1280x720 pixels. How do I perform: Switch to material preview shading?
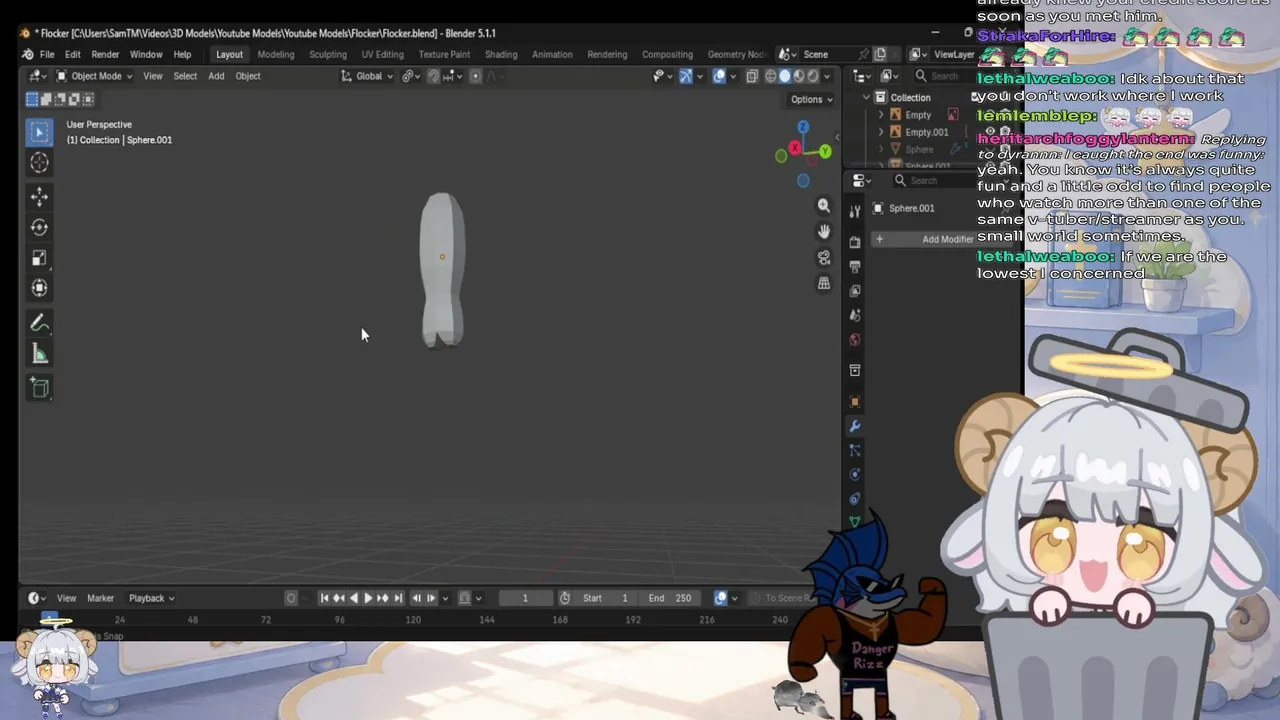click(x=799, y=76)
